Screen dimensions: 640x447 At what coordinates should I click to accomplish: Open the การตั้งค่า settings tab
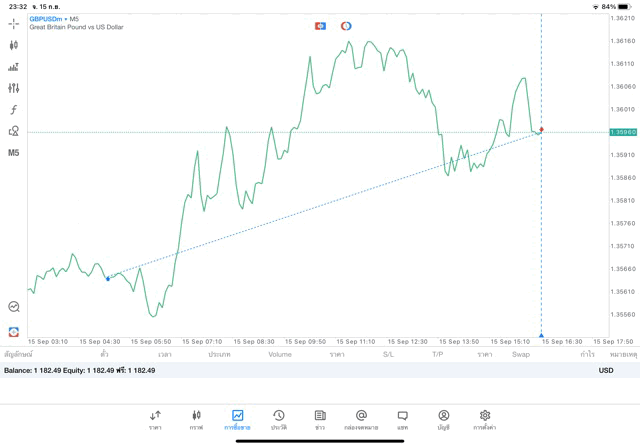click(485, 419)
